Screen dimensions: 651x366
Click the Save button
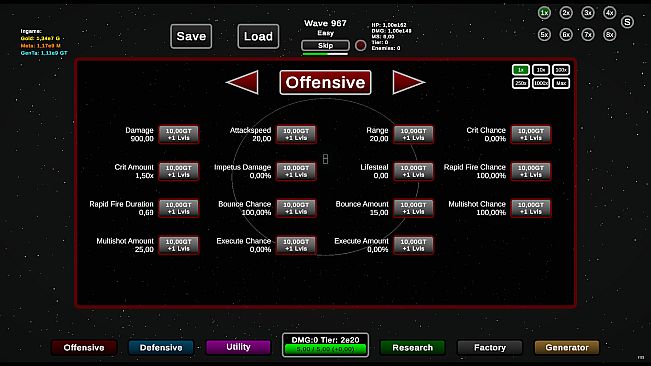(191, 36)
